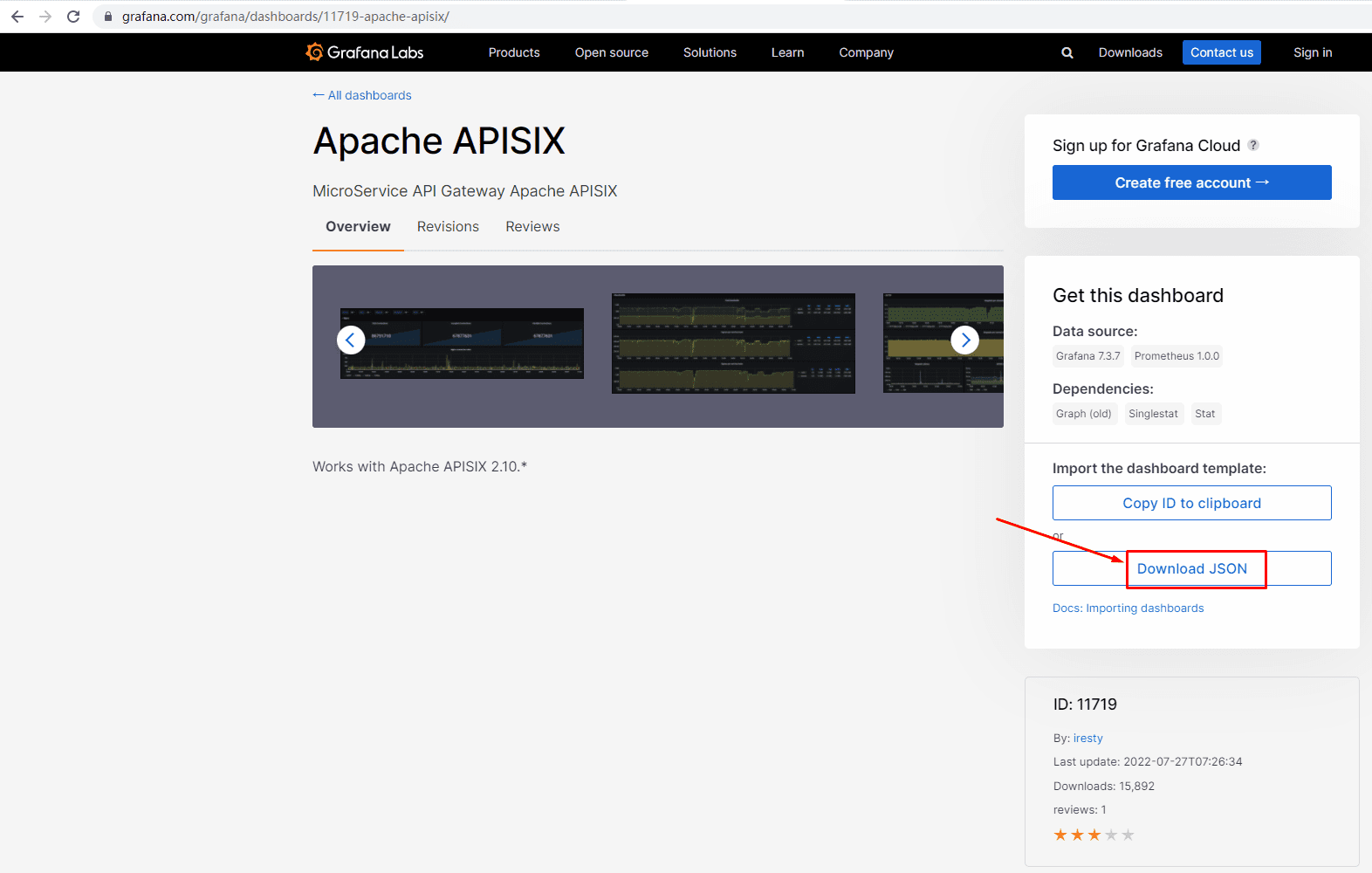Click the 'Dependencies:' label
This screenshot has width=1372, height=873.
[x=1103, y=389]
